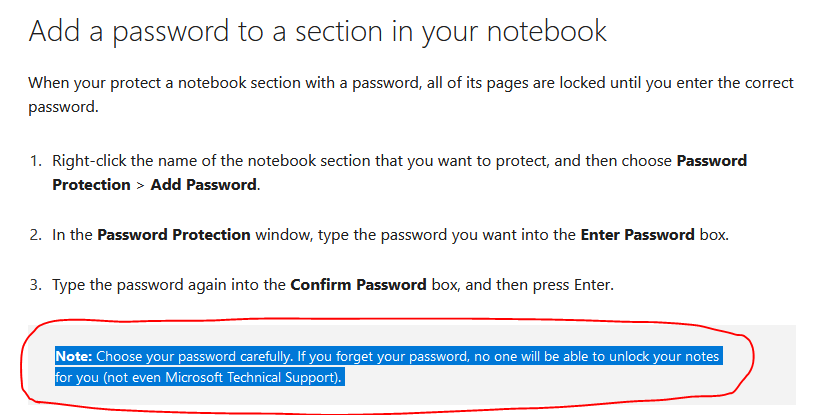Viewport: 819px width, 415px height.
Task: Click the highlighted 'Note:' label
Action: tap(73, 357)
